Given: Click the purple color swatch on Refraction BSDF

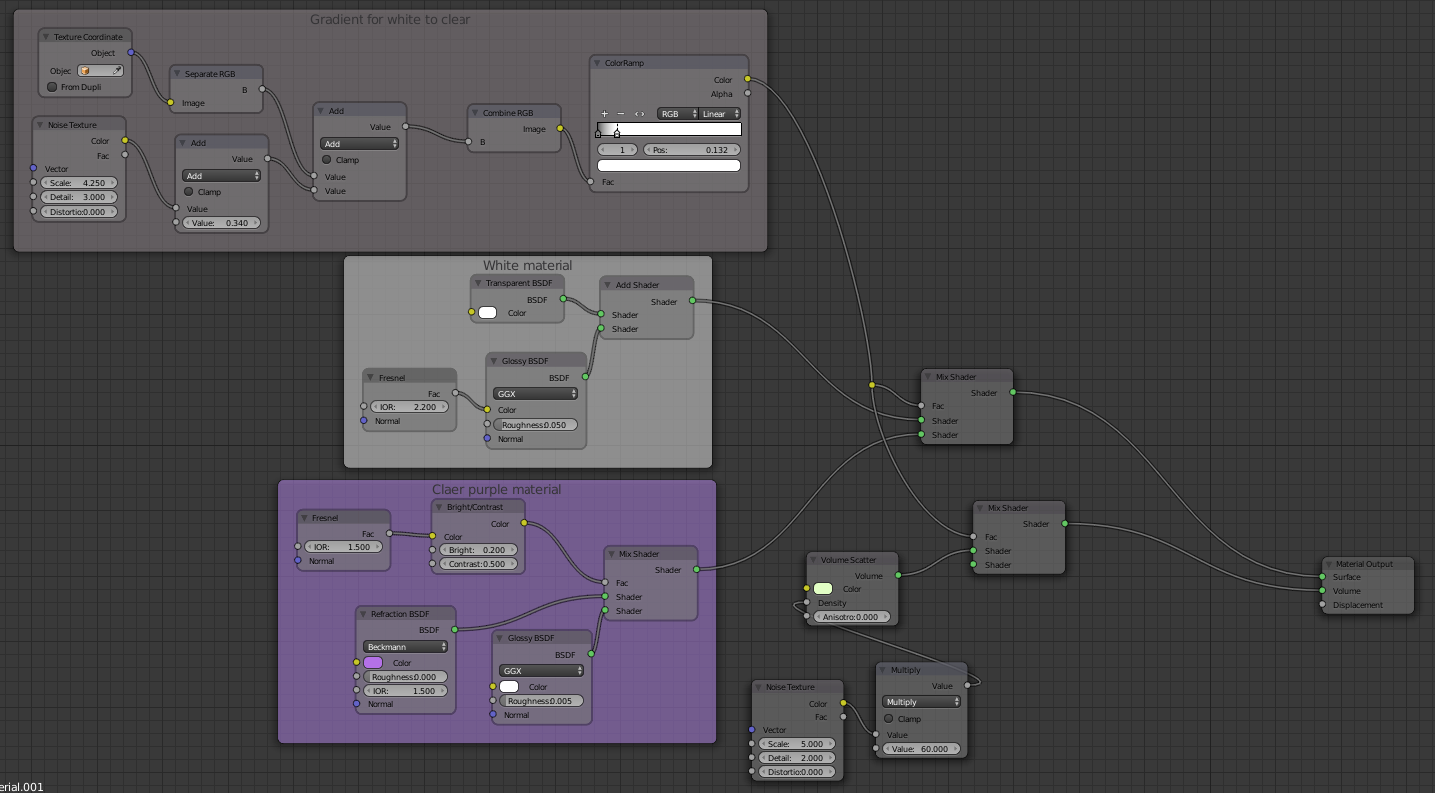Looking at the screenshot, I should click(373, 663).
